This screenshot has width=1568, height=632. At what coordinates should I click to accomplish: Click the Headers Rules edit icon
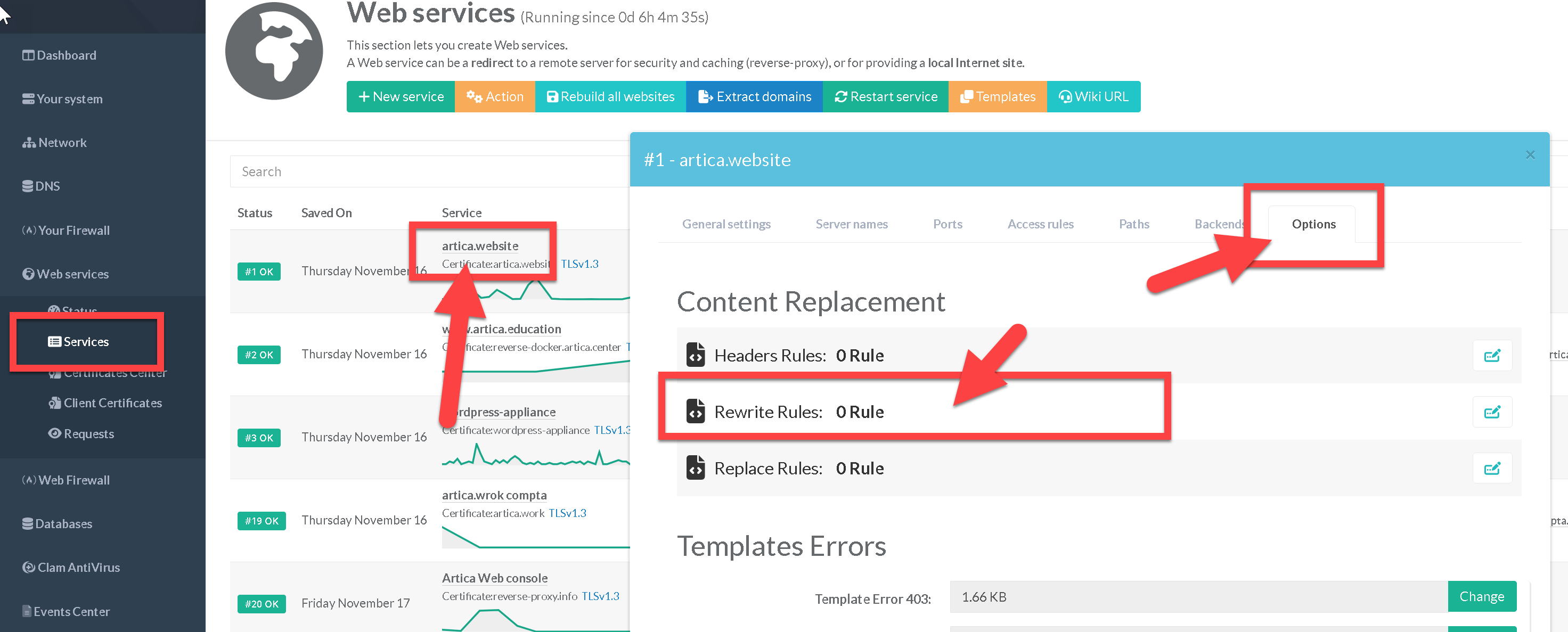[1491, 356]
